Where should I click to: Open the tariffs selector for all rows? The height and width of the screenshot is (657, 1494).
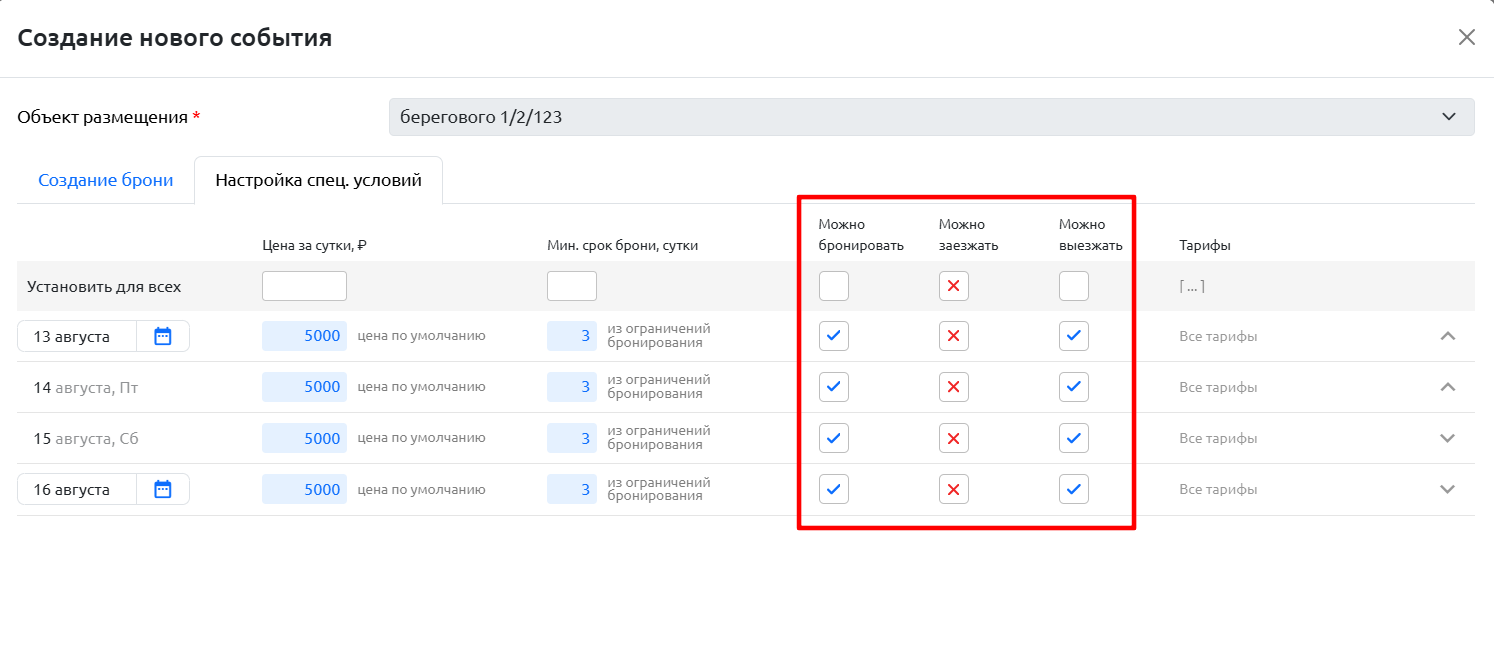pos(1192,287)
